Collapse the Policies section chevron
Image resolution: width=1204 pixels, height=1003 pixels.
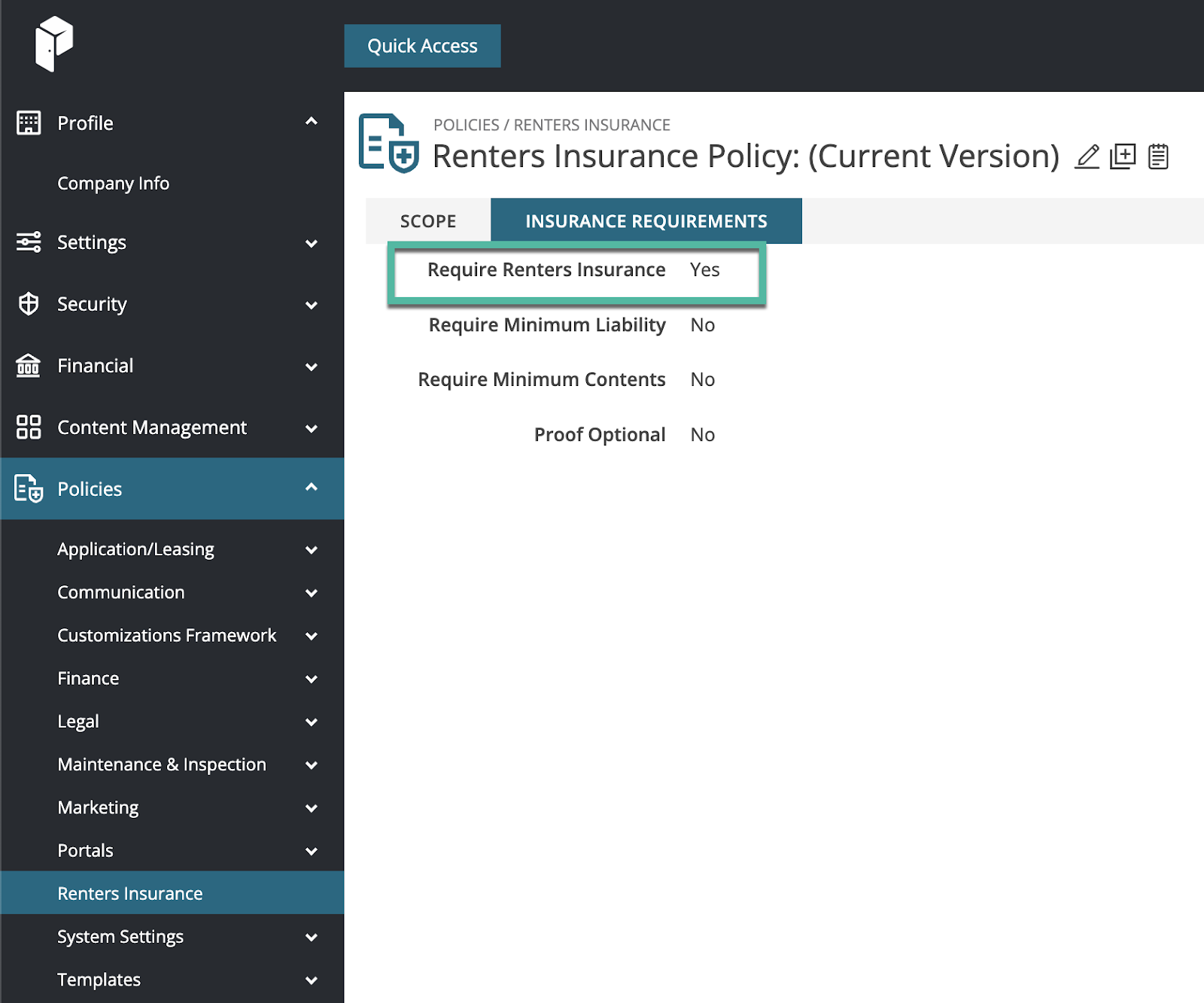312,487
